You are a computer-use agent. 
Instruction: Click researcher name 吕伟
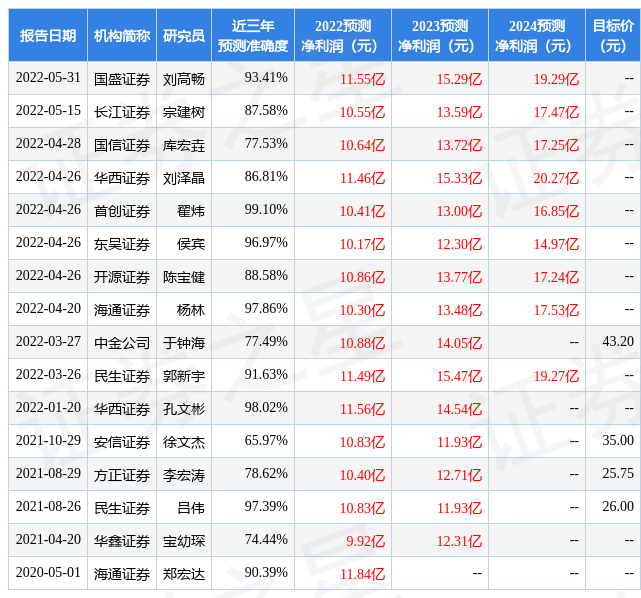click(191, 508)
